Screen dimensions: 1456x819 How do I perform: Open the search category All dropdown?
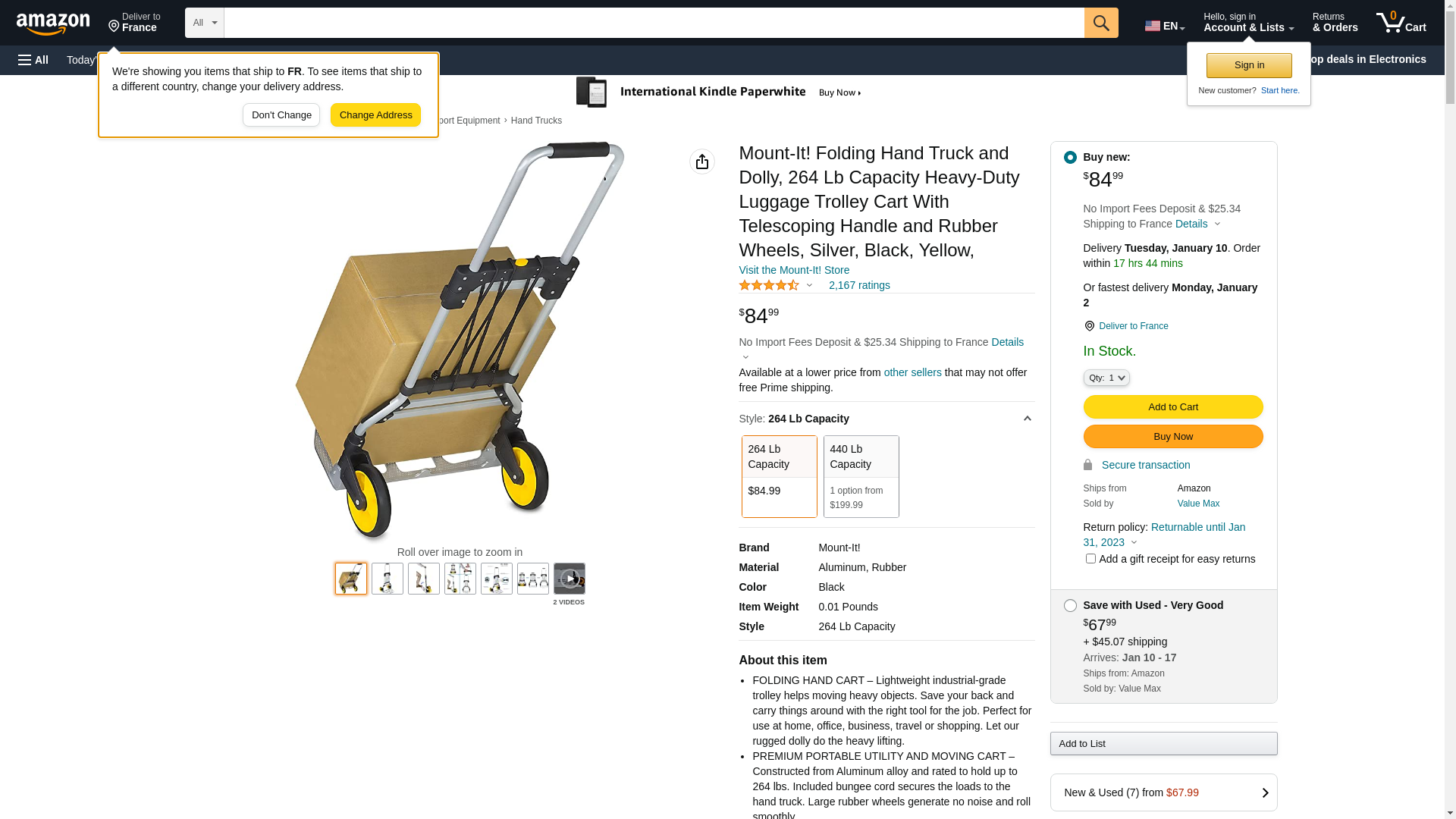point(204,23)
